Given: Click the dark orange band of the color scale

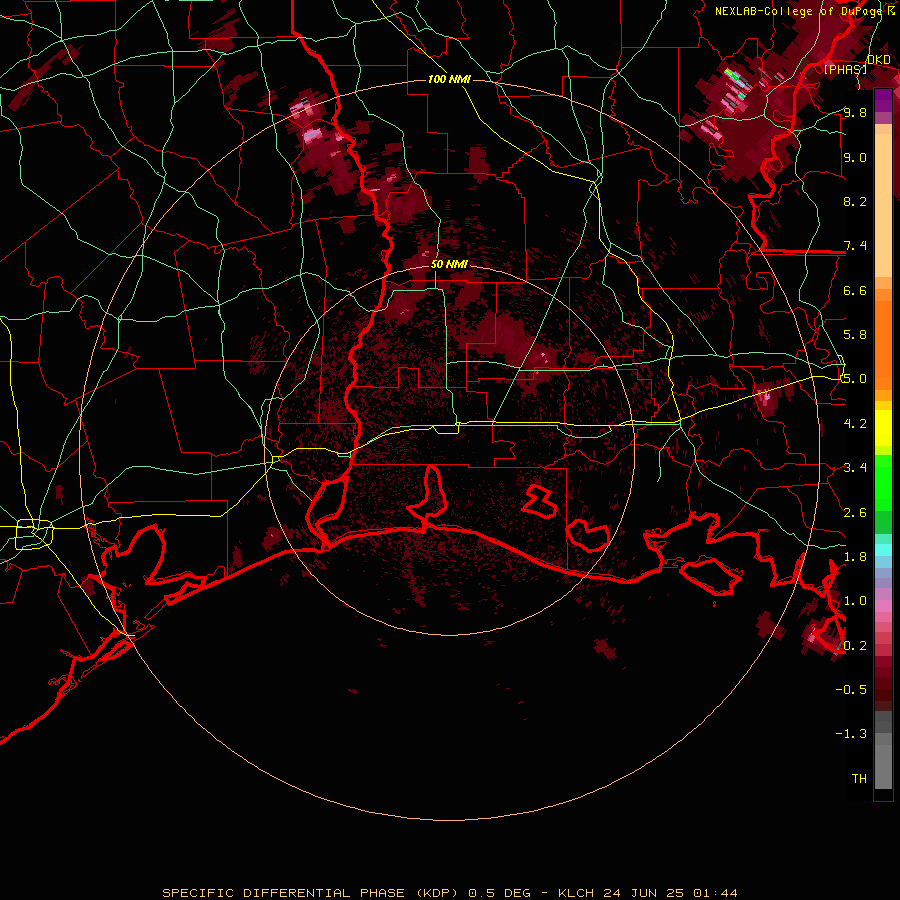Looking at the screenshot, I should click(x=883, y=346).
